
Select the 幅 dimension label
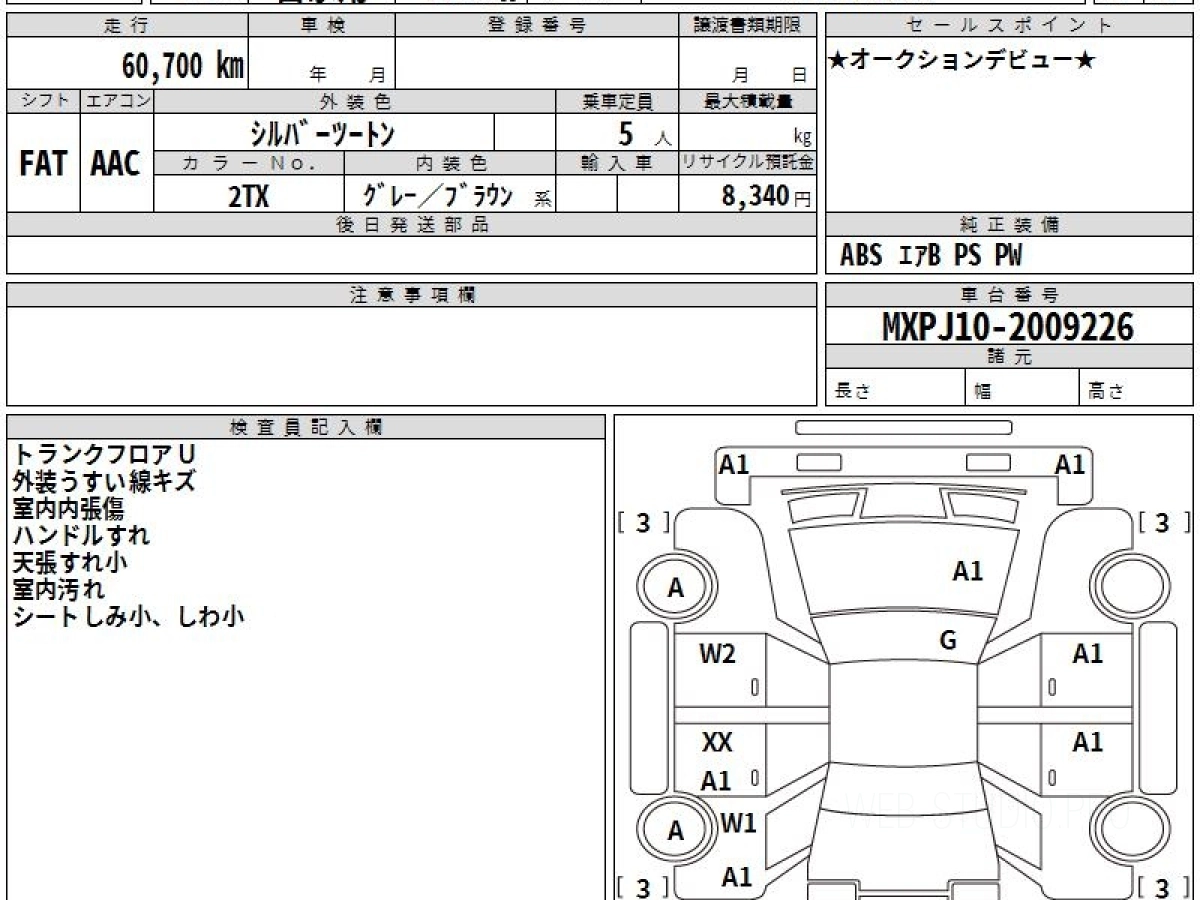pos(983,392)
